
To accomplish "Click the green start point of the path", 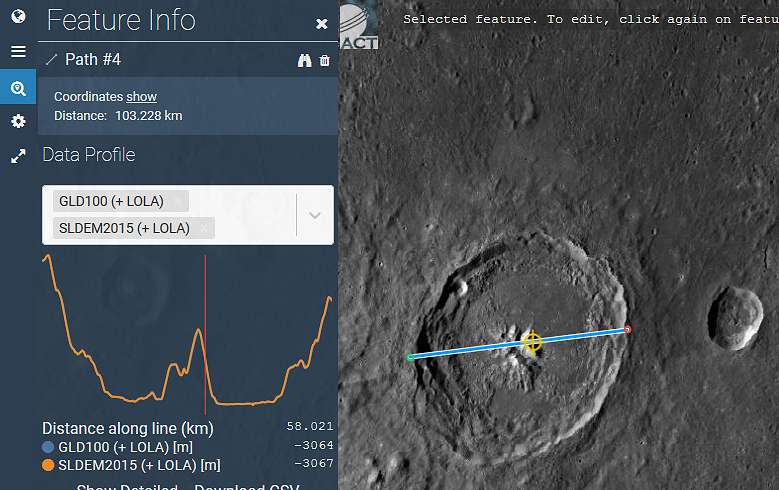I will pos(410,357).
